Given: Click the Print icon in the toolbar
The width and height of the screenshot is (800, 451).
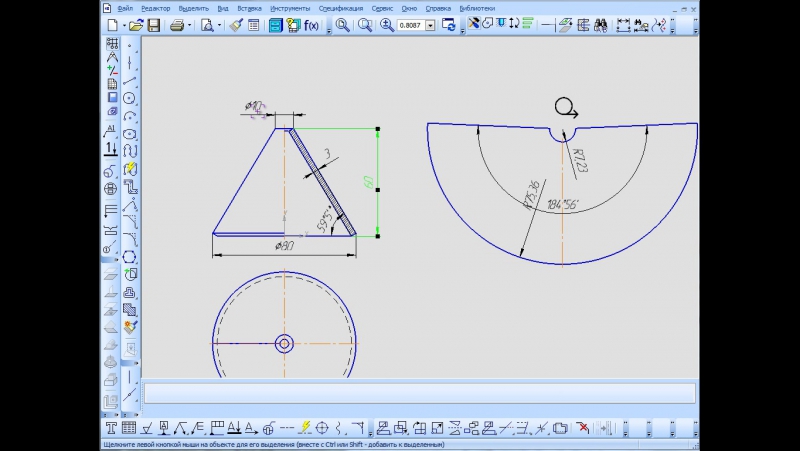Looking at the screenshot, I should [x=176, y=25].
